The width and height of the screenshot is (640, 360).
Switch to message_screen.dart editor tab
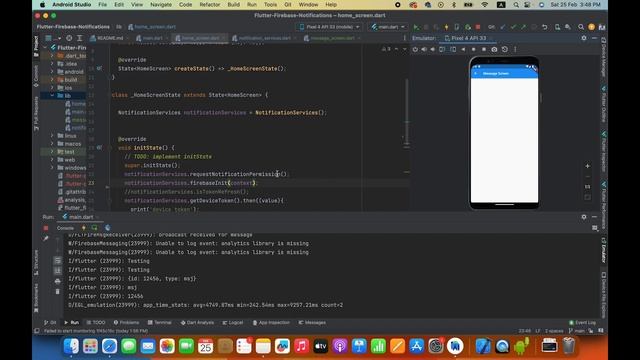pyautogui.click(x=332, y=38)
